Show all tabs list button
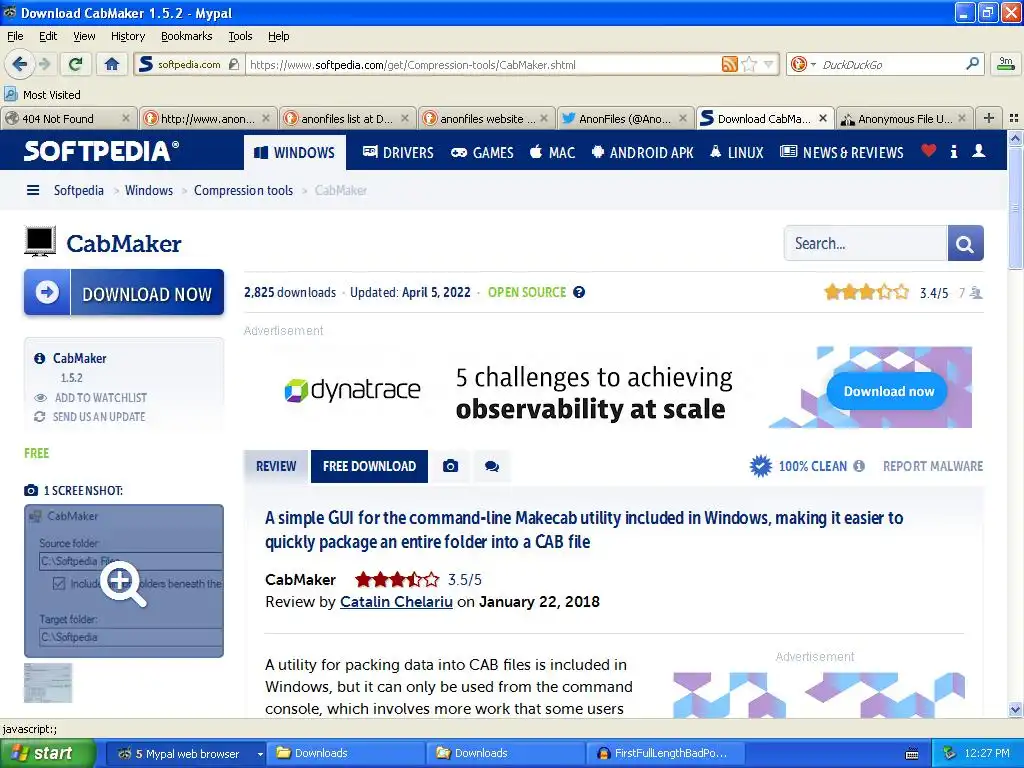1024x768 pixels. [x=1014, y=118]
